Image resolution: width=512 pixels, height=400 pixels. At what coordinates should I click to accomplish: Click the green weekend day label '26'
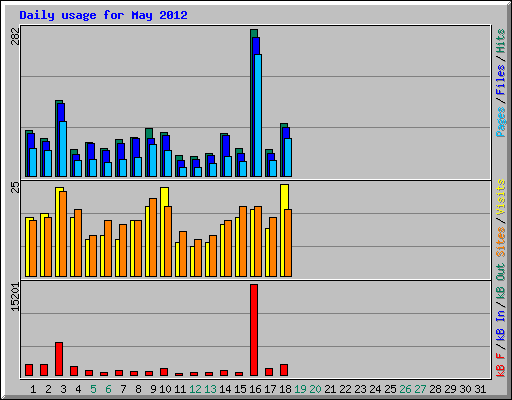pyautogui.click(x=405, y=389)
